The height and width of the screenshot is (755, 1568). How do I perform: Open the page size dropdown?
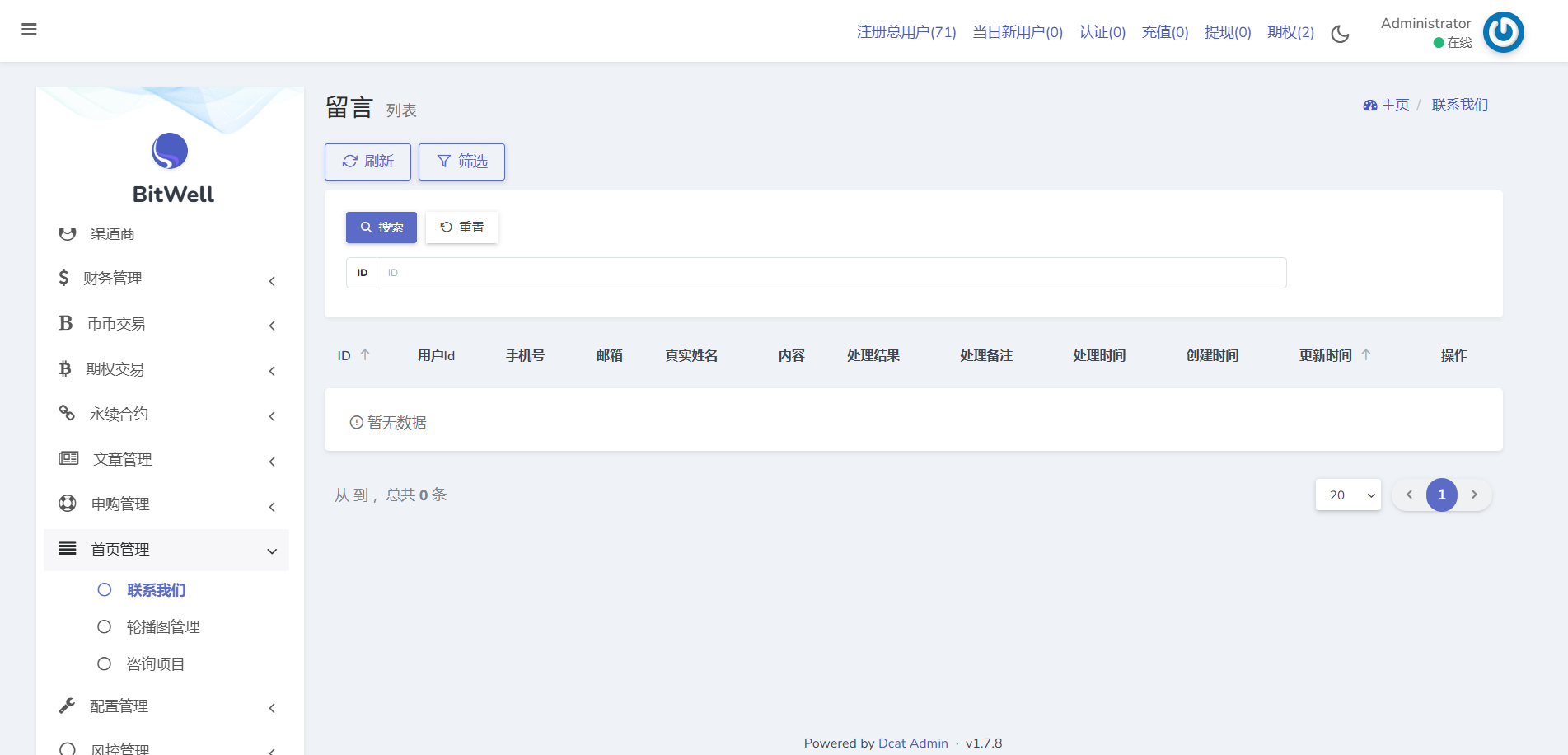(1348, 495)
